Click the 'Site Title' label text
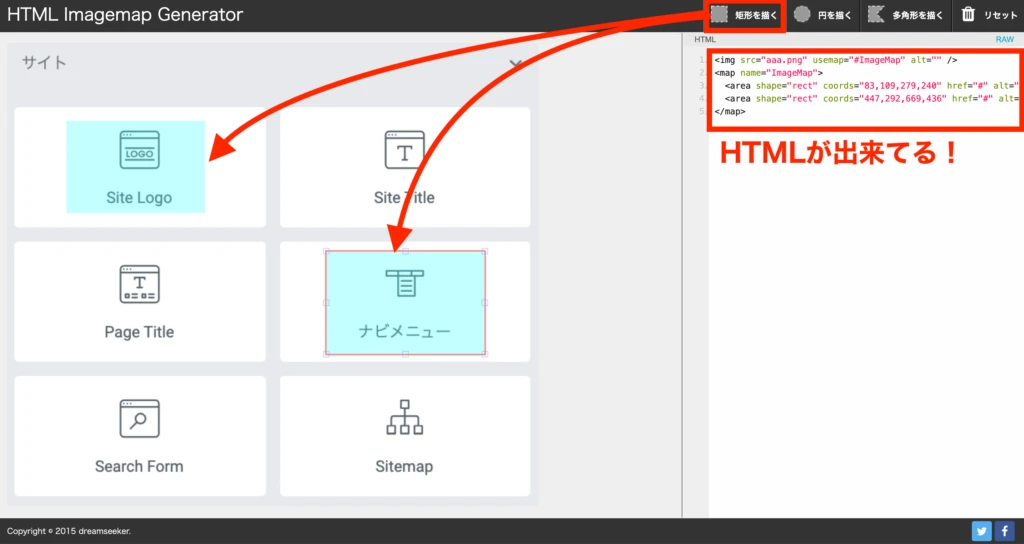The height and width of the screenshot is (544, 1024). [404, 198]
